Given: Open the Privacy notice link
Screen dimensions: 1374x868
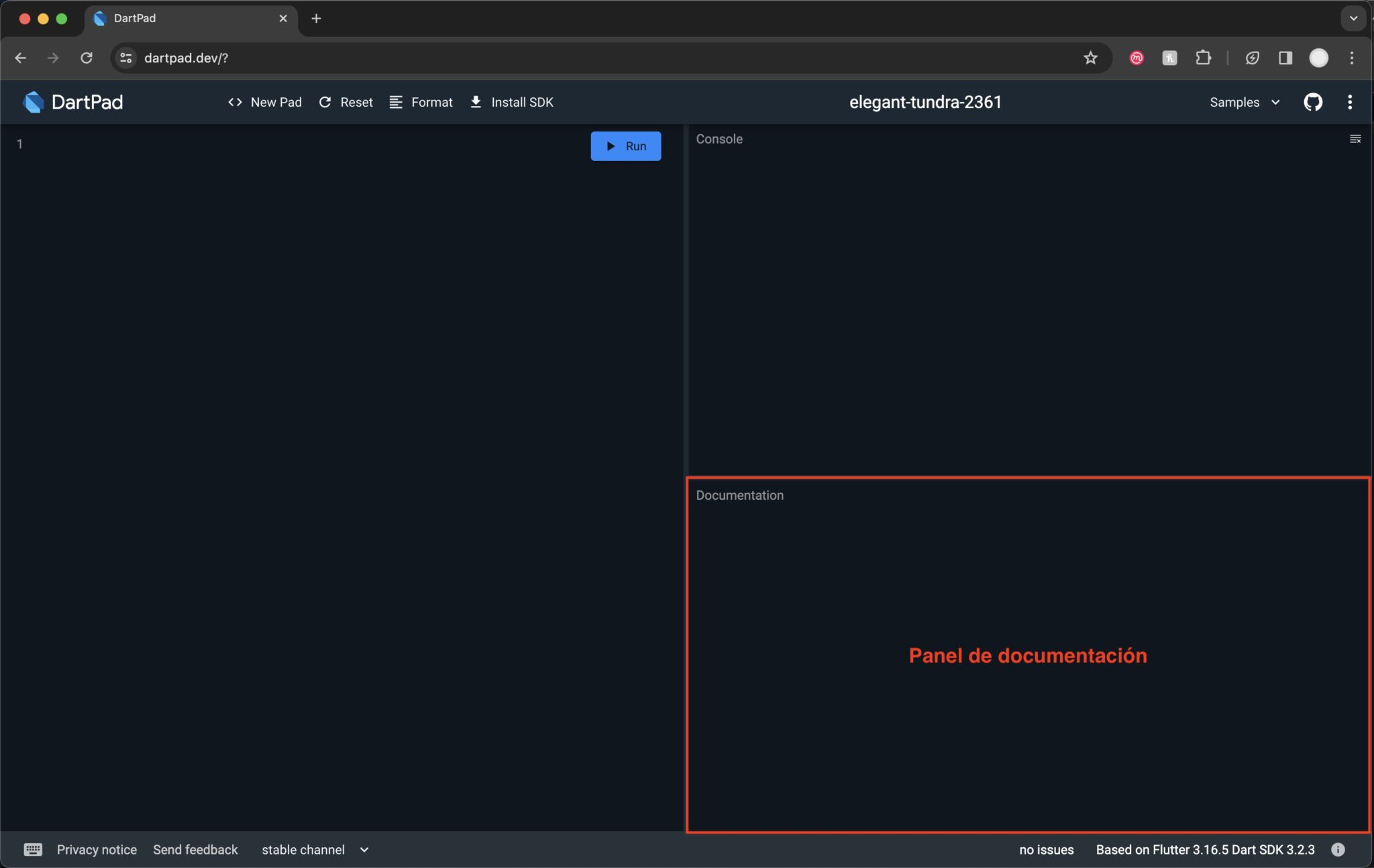Looking at the screenshot, I should (x=97, y=849).
